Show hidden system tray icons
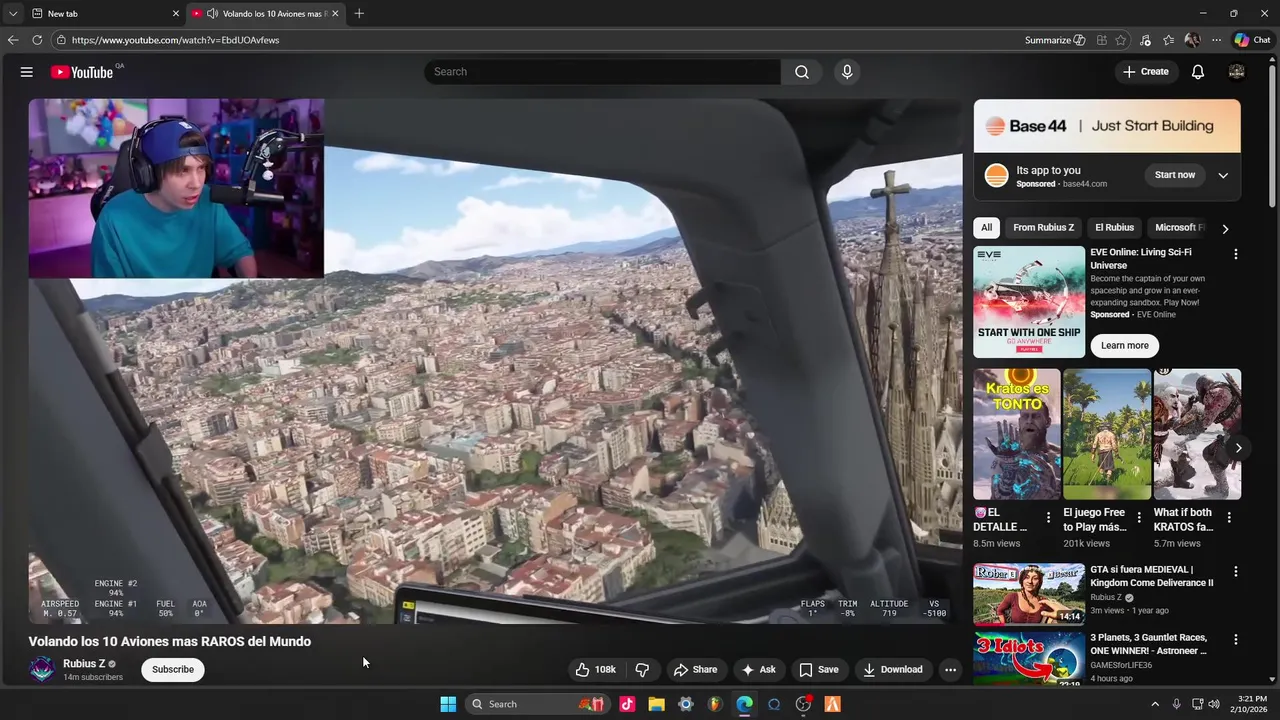The height and width of the screenshot is (720, 1280). (1155, 704)
